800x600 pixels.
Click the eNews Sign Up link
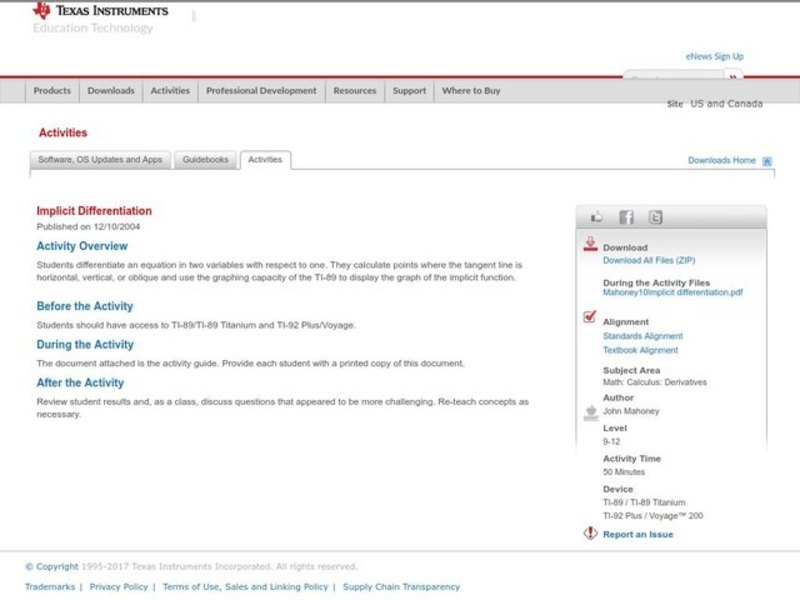[714, 57]
